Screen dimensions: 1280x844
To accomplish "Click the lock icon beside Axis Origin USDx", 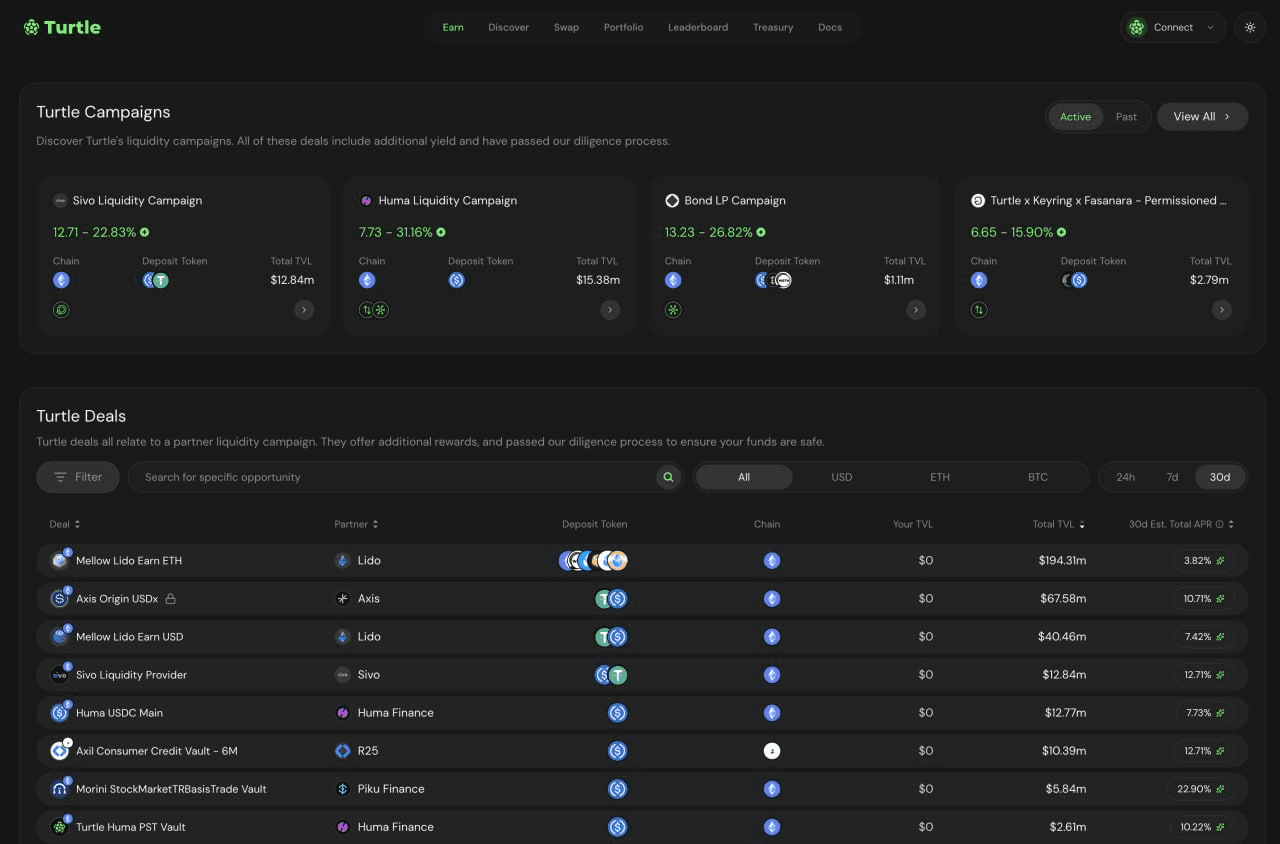I will point(170,599).
